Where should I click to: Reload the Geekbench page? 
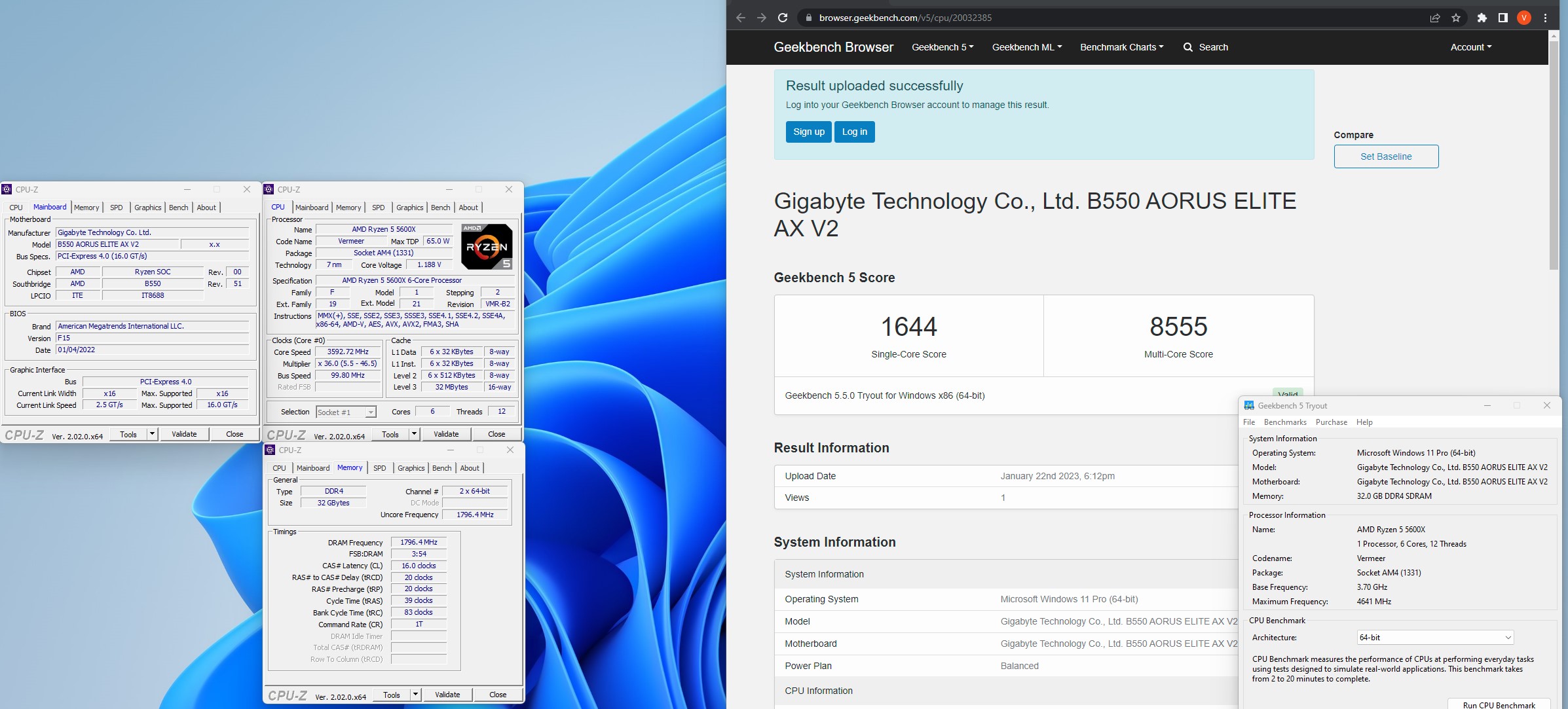(782, 18)
